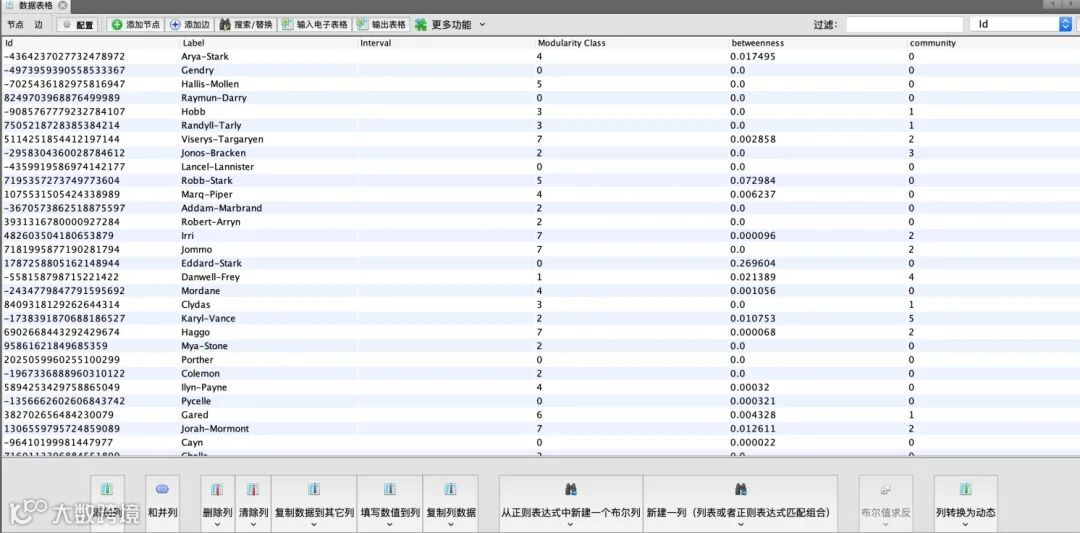This screenshot has height=533, width=1080.
Task: Select the Raymun-Darry row label
Action: 214,98
